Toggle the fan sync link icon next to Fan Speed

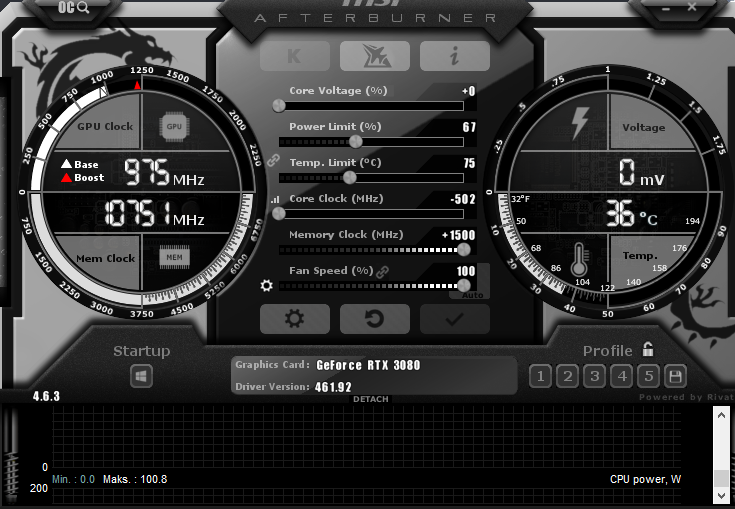tap(382, 271)
